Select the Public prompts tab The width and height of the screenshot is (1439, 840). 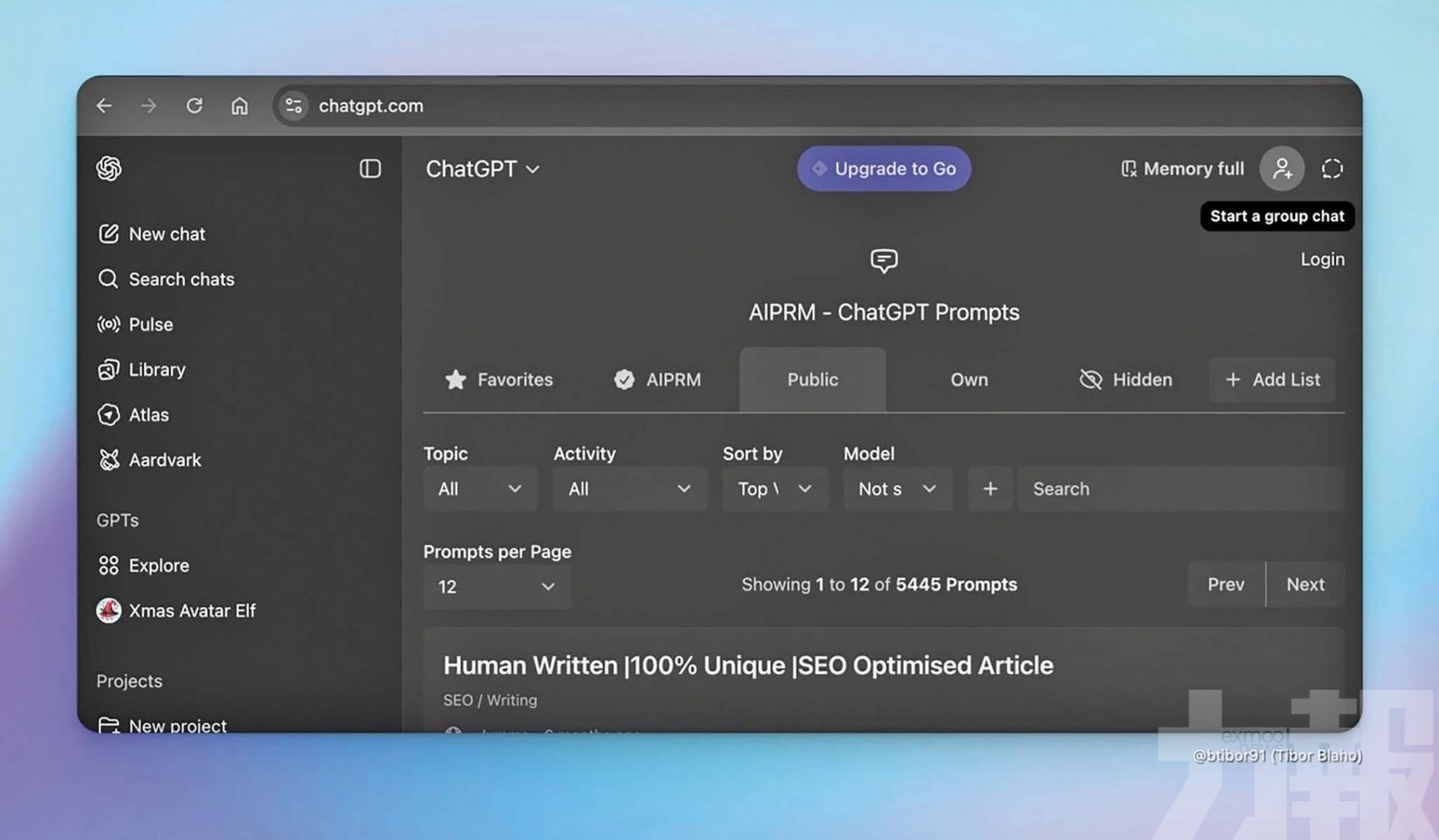[x=811, y=380]
